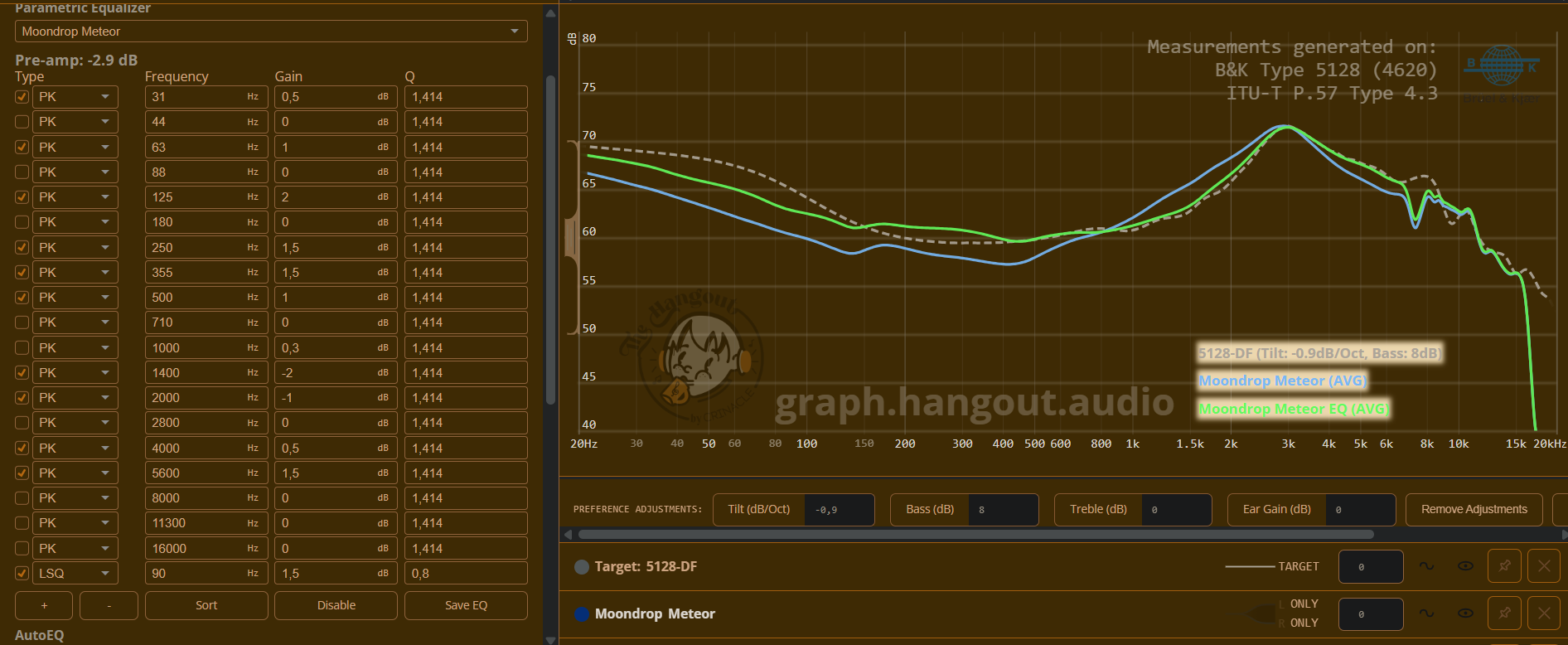Click the Sort button

point(206,605)
